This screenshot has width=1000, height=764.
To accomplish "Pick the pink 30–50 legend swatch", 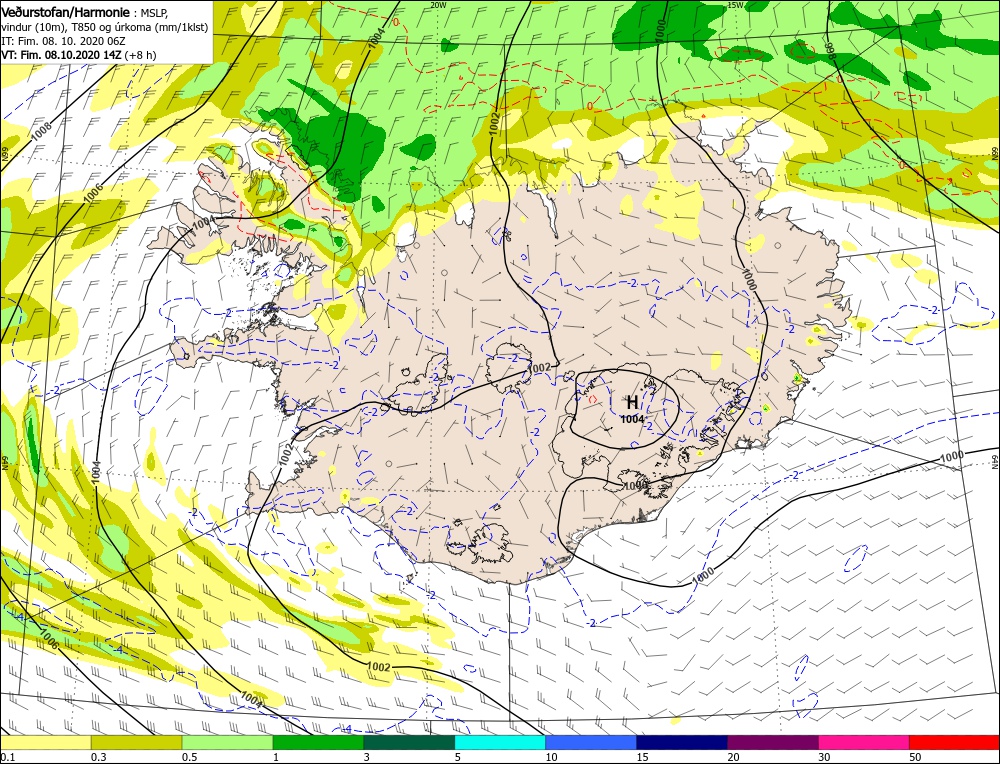I will pyautogui.click(x=864, y=742).
